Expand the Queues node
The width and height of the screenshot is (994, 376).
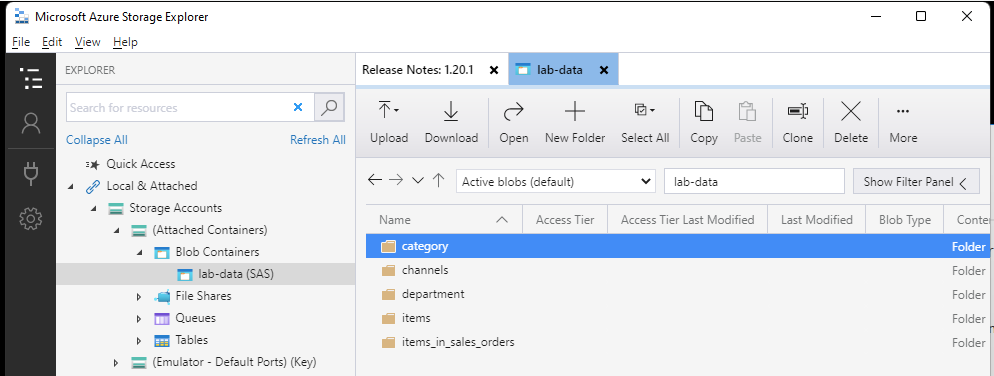(139, 318)
